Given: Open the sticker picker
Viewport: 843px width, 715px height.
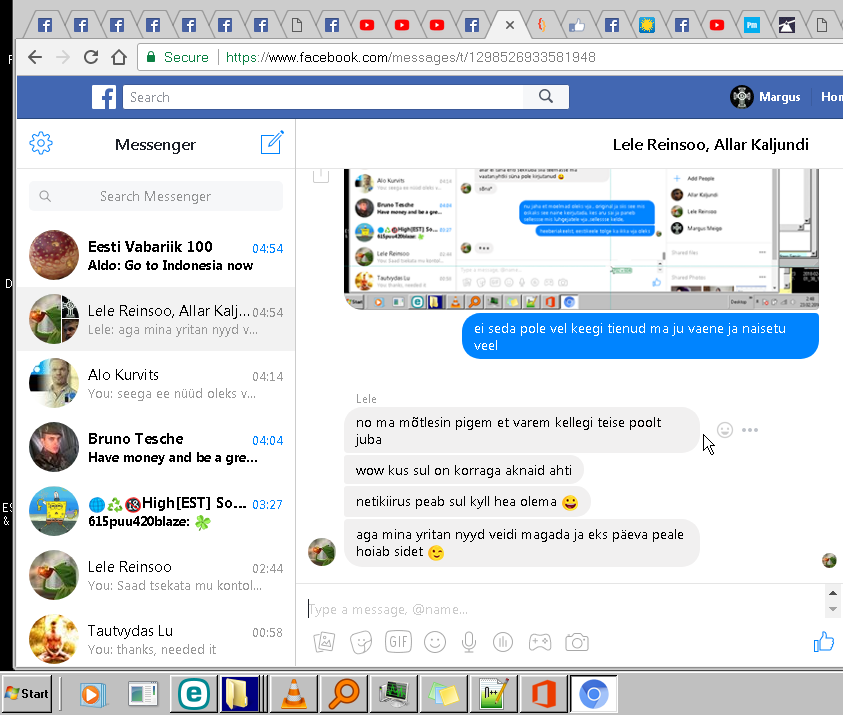Looking at the screenshot, I should click(x=361, y=642).
